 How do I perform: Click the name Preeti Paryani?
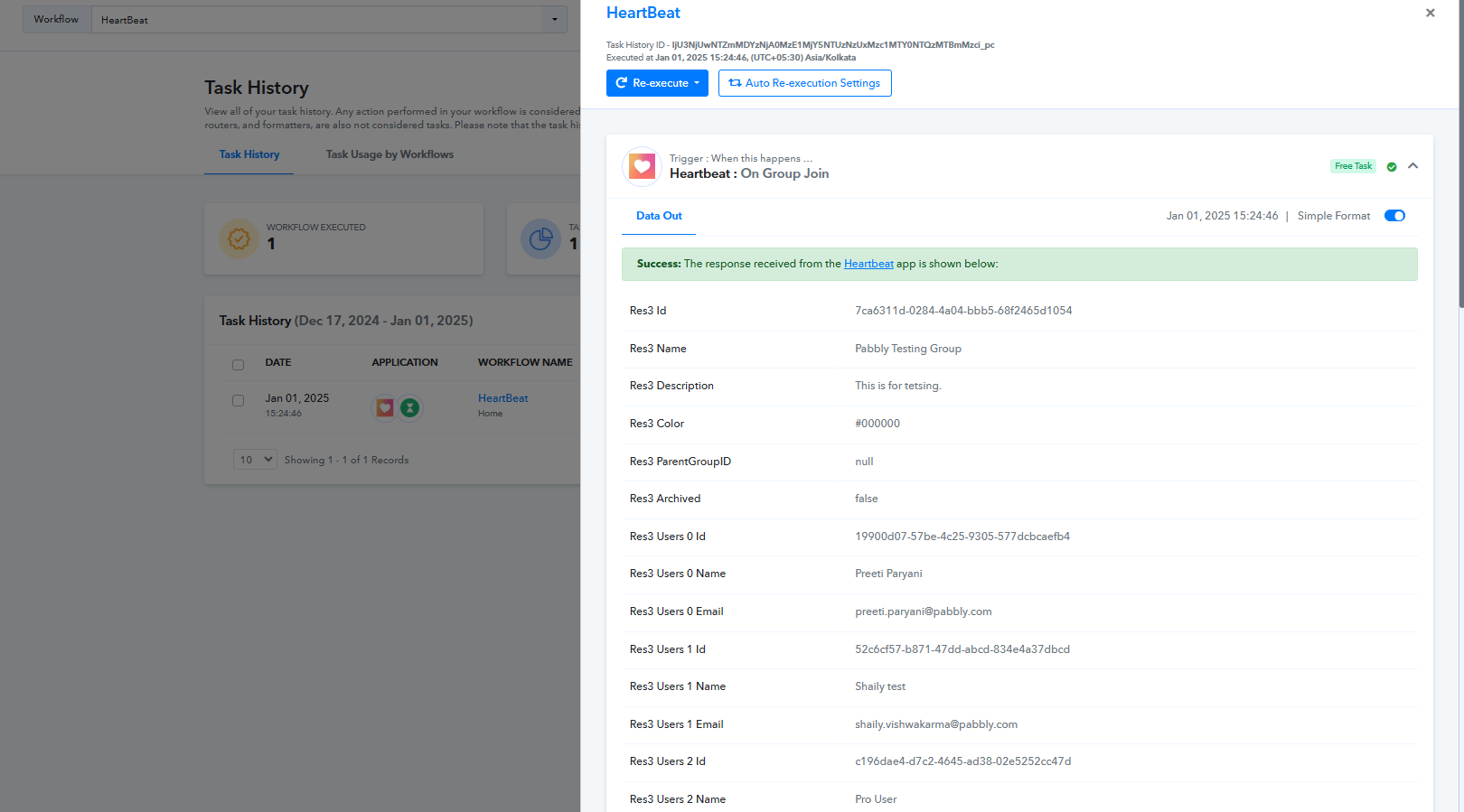pyautogui.click(x=888, y=574)
